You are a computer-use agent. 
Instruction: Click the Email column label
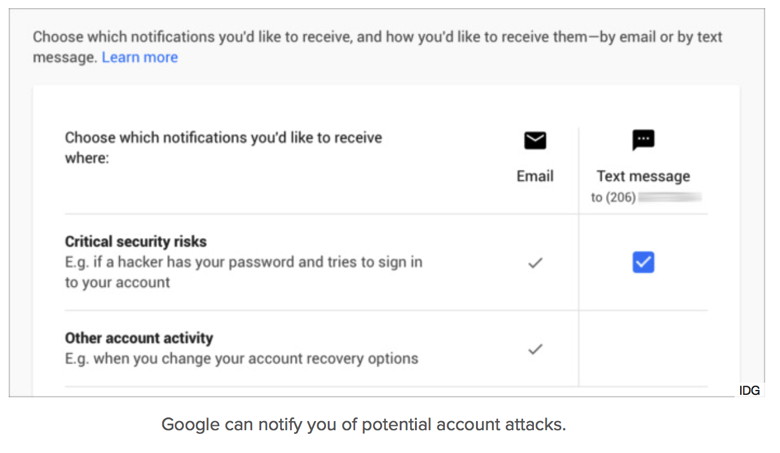click(x=535, y=176)
